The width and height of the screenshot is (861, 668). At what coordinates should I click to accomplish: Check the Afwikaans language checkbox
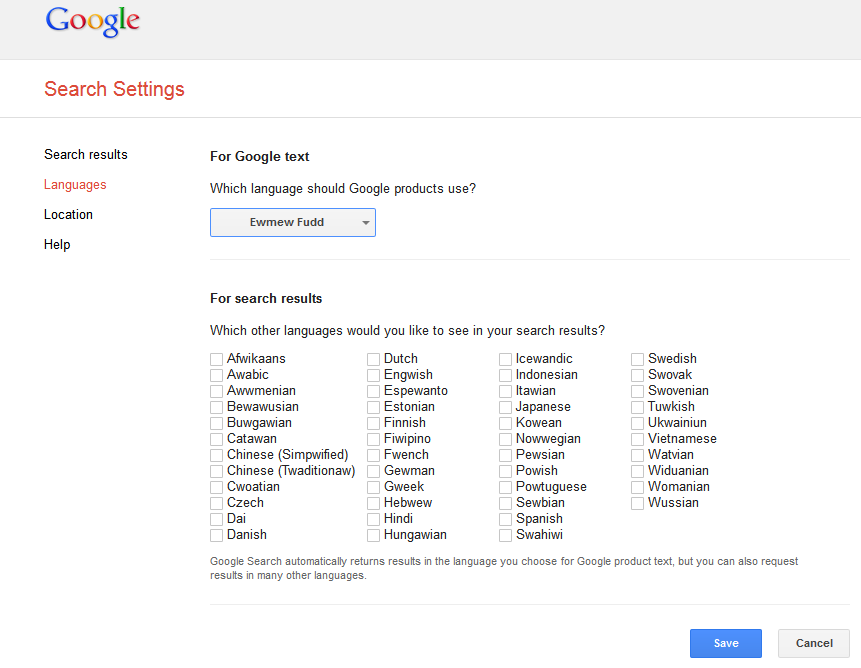point(217,359)
